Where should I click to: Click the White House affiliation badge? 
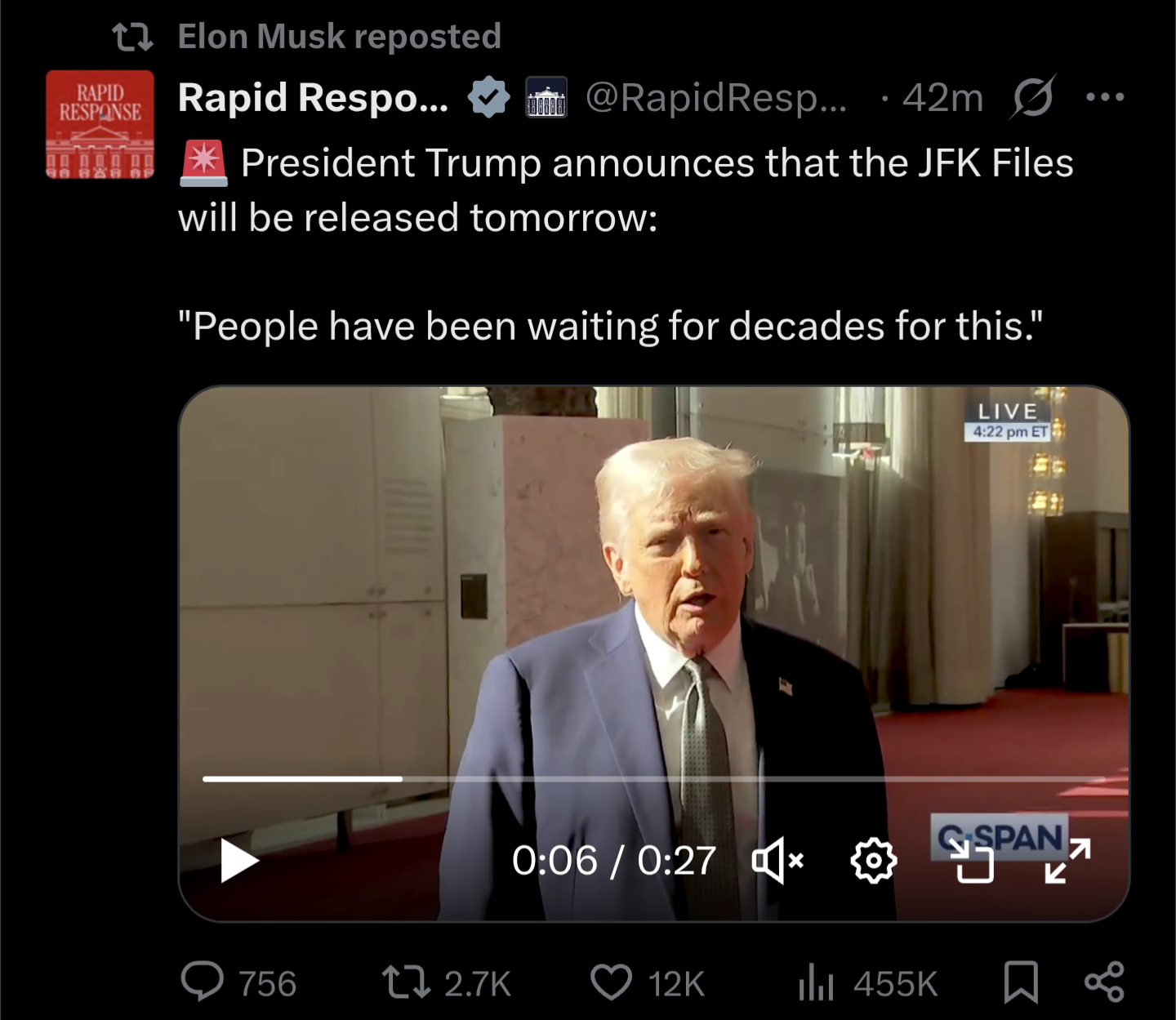coord(546,97)
